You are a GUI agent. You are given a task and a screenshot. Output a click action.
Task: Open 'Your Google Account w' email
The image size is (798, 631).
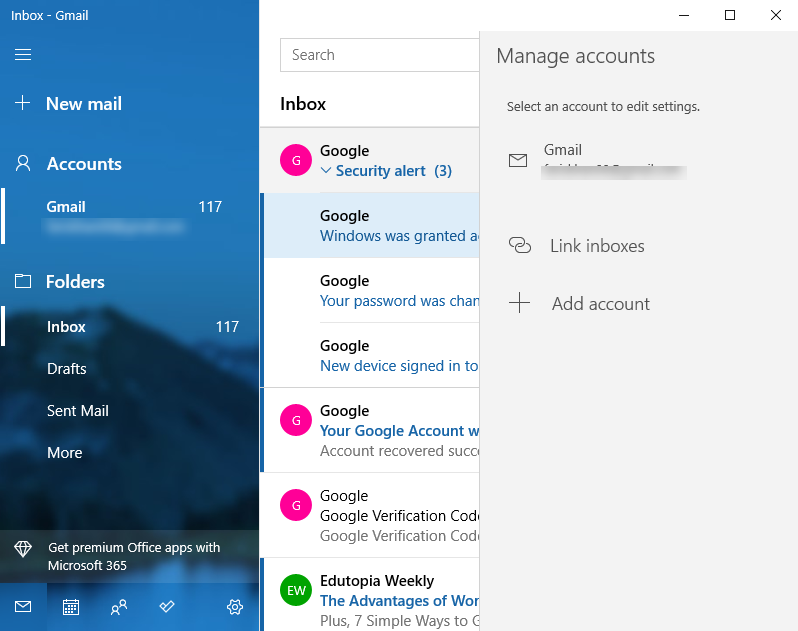(x=369, y=430)
